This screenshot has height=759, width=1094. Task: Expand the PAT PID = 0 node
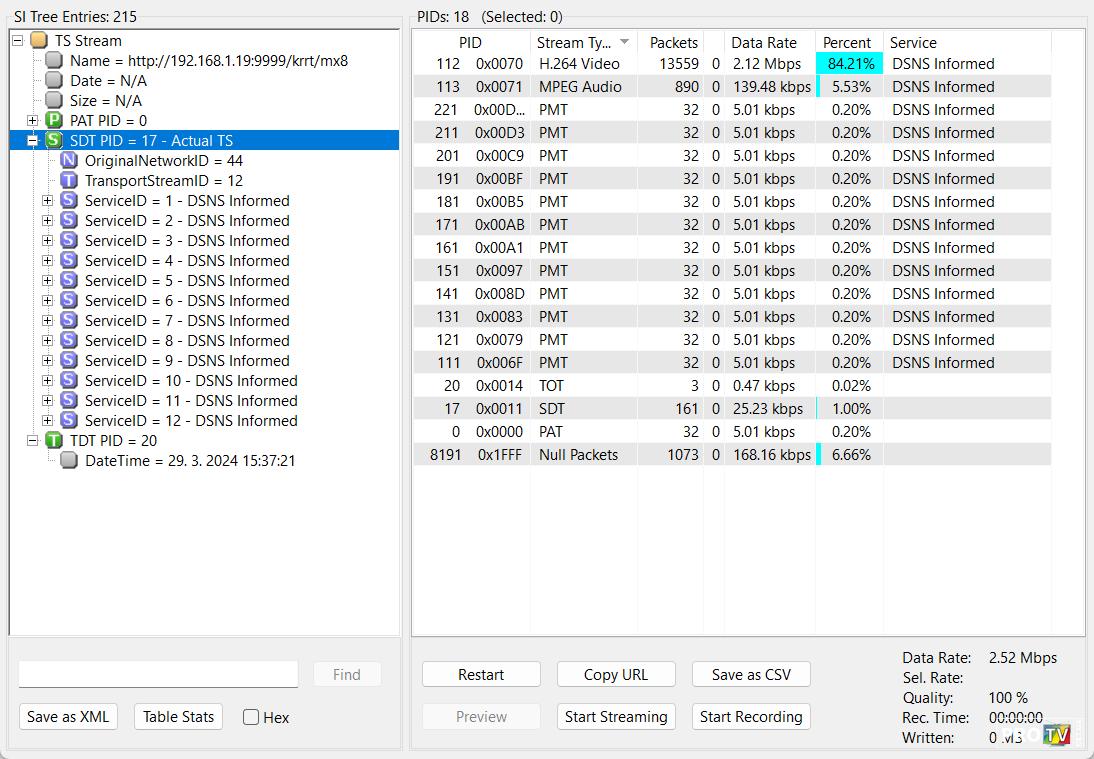(32, 121)
